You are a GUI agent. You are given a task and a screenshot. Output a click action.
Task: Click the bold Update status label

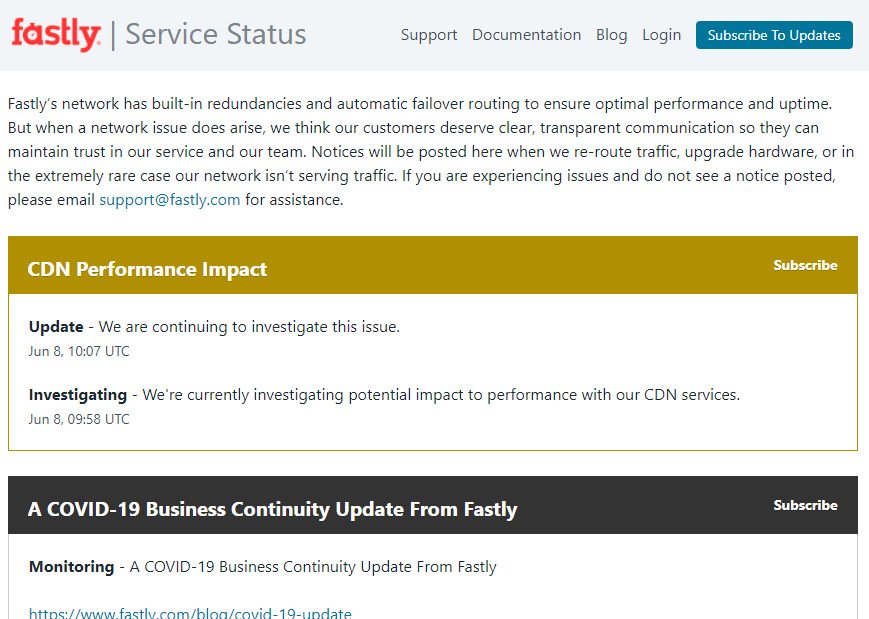click(x=56, y=327)
